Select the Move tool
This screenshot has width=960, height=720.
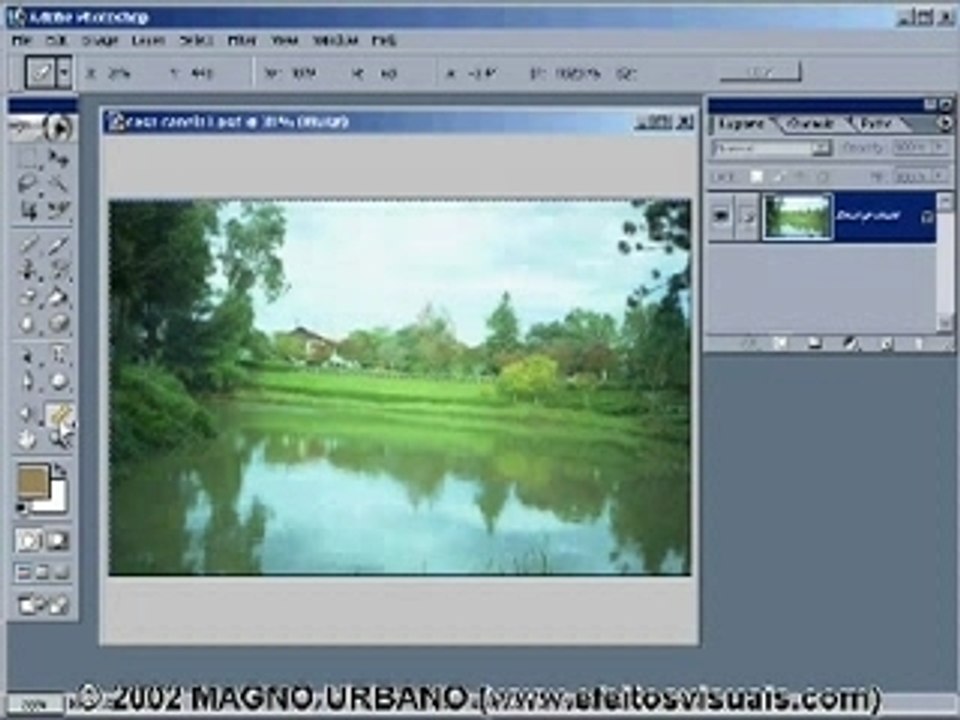click(58, 159)
